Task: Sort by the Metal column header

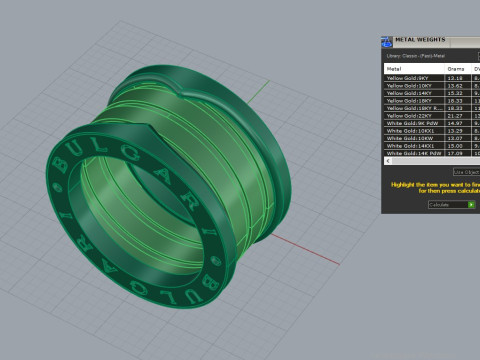Action: point(414,69)
